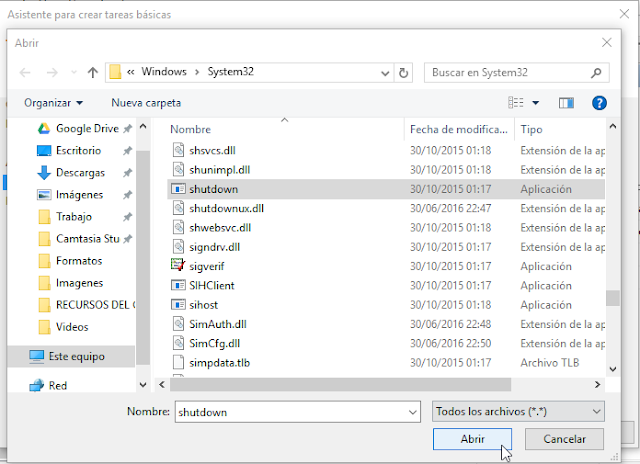
Task: Open view options dropdown arrow
Action: point(536,103)
